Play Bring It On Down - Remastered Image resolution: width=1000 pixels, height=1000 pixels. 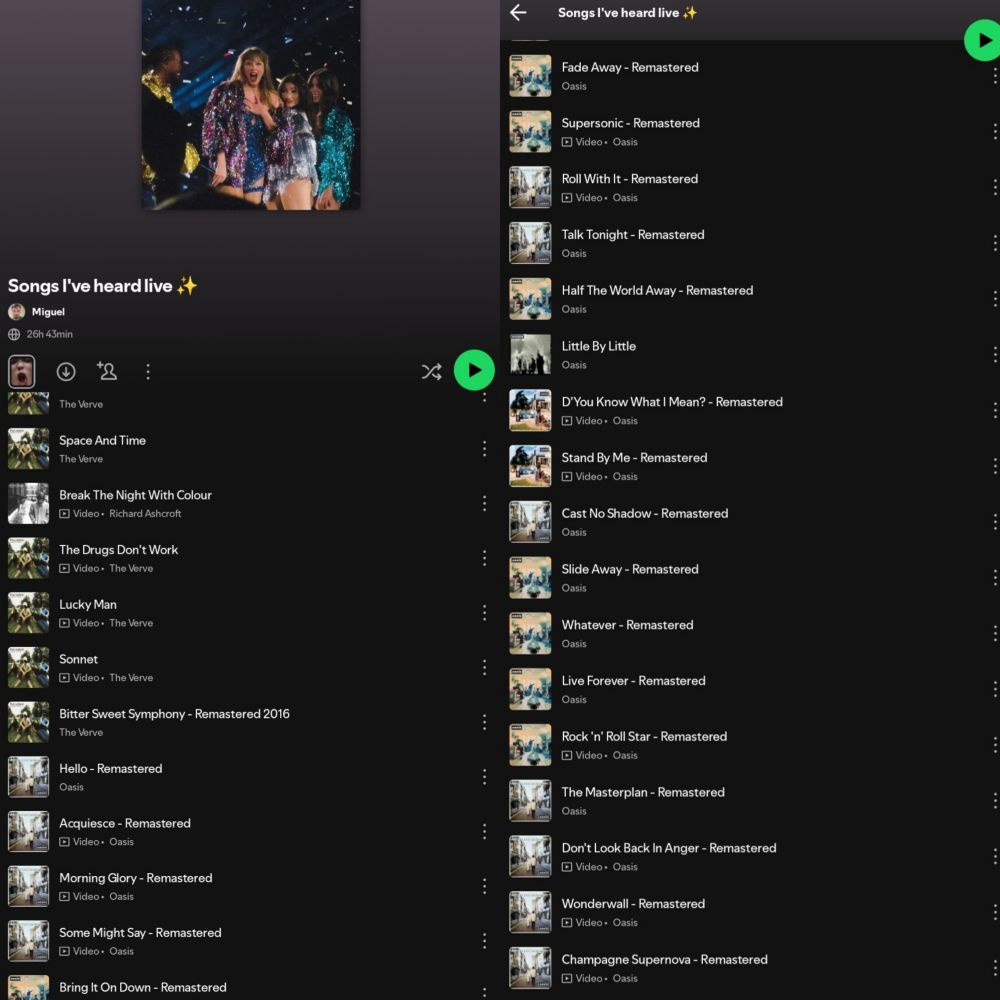249,987
